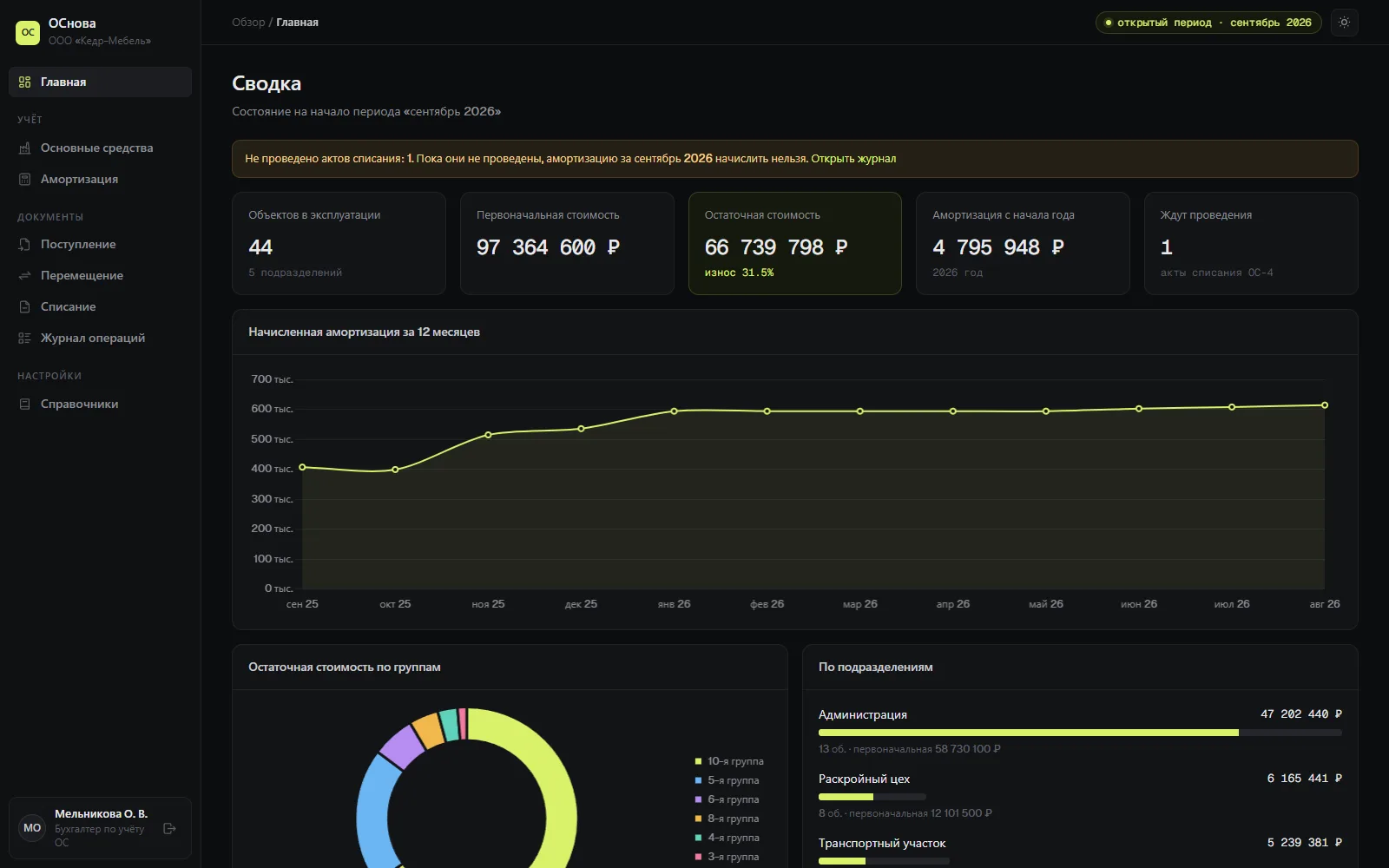Open the Ждут проведения card
Screen dimensions: 1389x868
click(x=1251, y=243)
